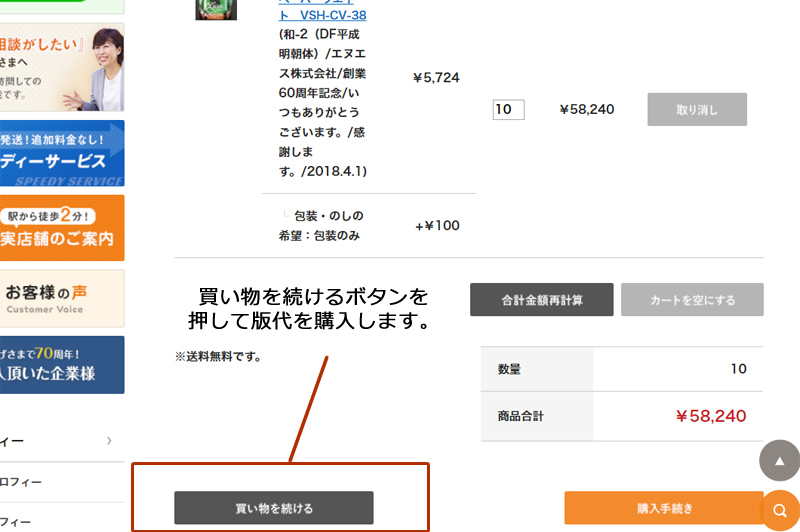This screenshot has width=800, height=532.
Task: Click the VSH-CV-38 product link
Action: 322,14
